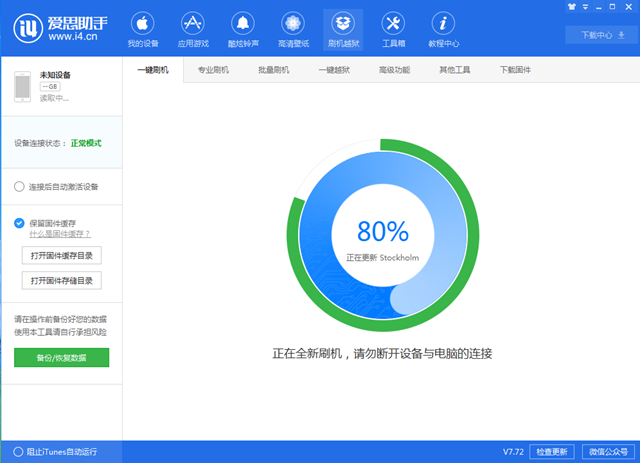Switch to 一键越狱 tab
Screen dimensions: 640x463
[334, 70]
